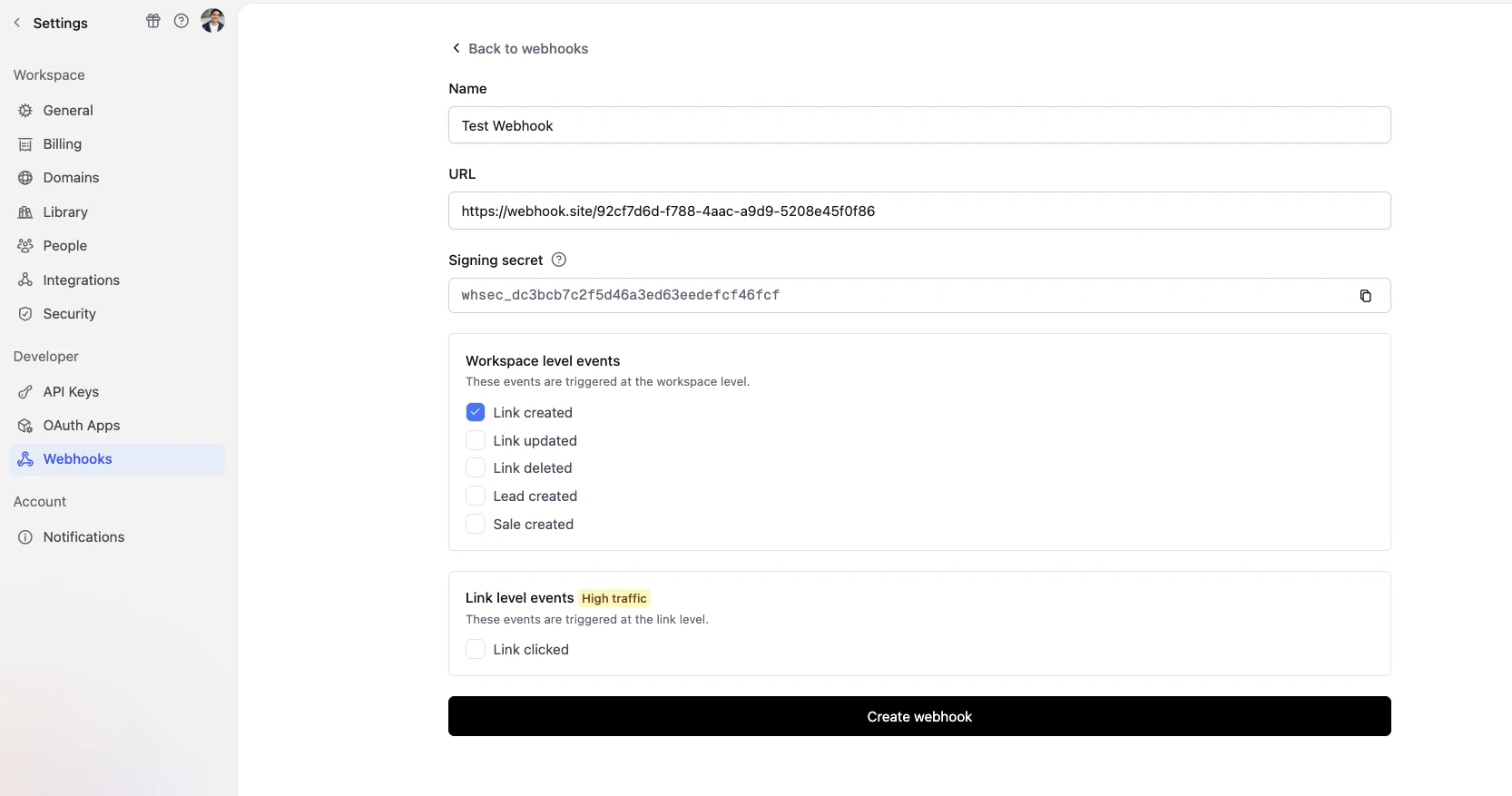
Task: Enable the Sale created event
Action: (x=475, y=524)
